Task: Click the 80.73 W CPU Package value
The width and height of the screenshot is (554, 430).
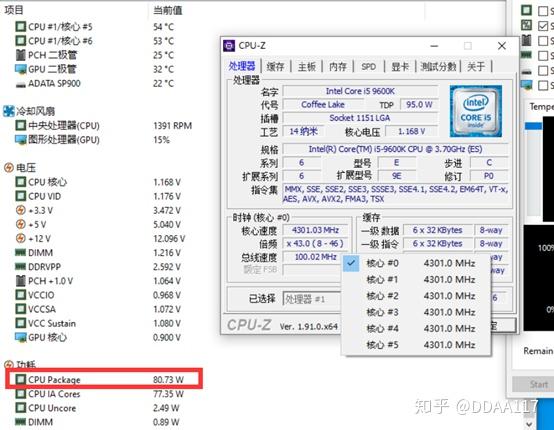Action: coord(168,379)
